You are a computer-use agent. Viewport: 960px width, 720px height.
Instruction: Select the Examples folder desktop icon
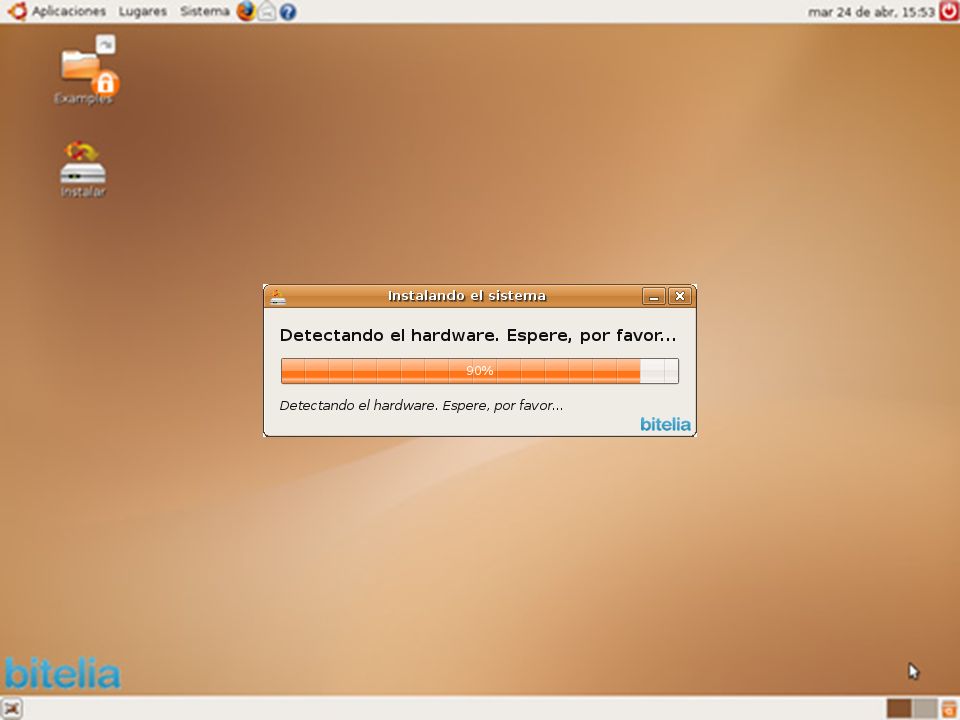[x=84, y=71]
